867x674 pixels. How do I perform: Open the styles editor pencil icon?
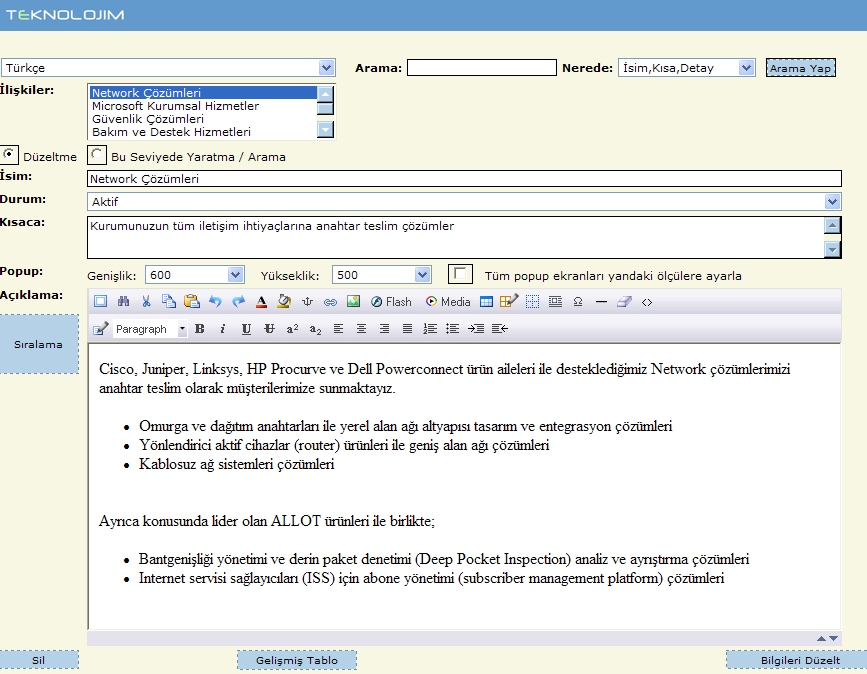pyautogui.click(x=101, y=329)
